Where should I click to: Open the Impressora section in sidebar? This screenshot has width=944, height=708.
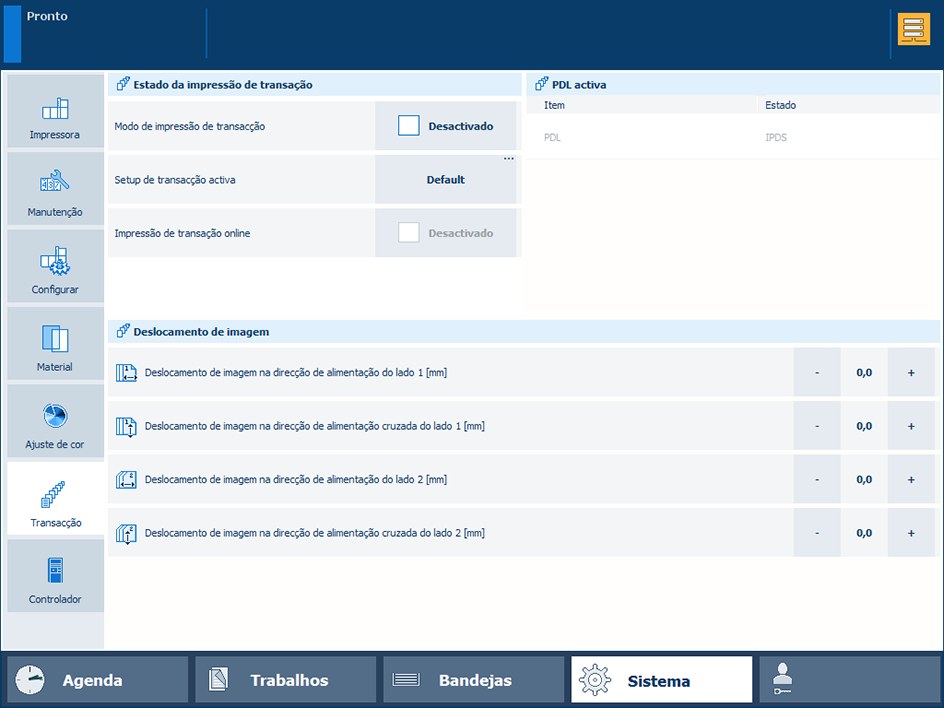pos(55,112)
